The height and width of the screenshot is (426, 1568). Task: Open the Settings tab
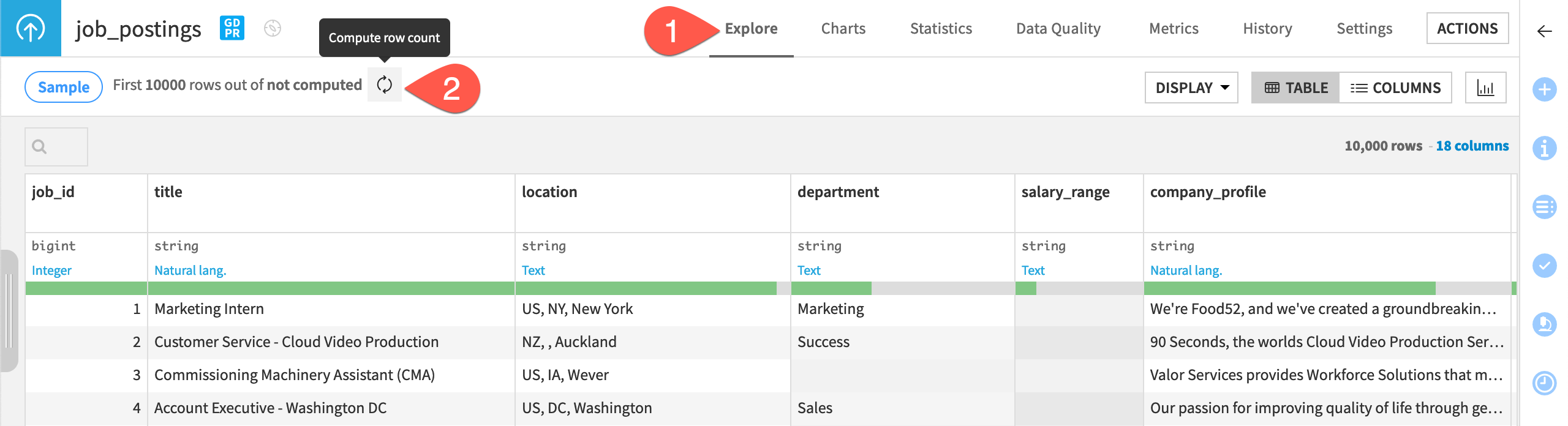click(x=1364, y=29)
